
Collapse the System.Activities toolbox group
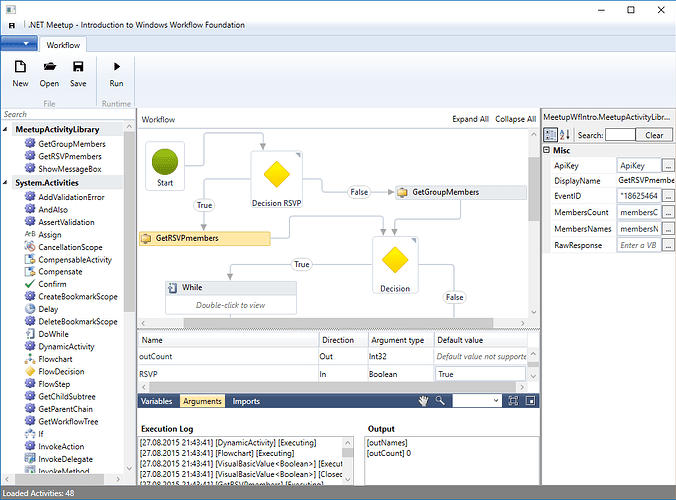(x=5, y=183)
